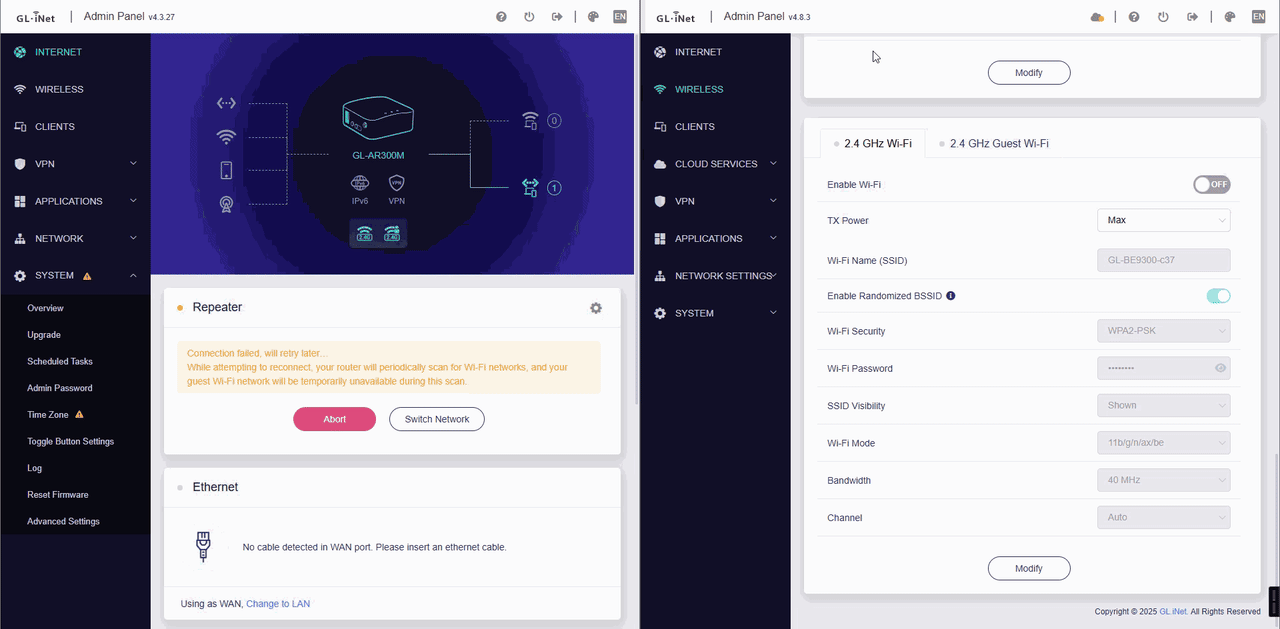
Task: Click the Switch Network button
Action: [x=437, y=419]
